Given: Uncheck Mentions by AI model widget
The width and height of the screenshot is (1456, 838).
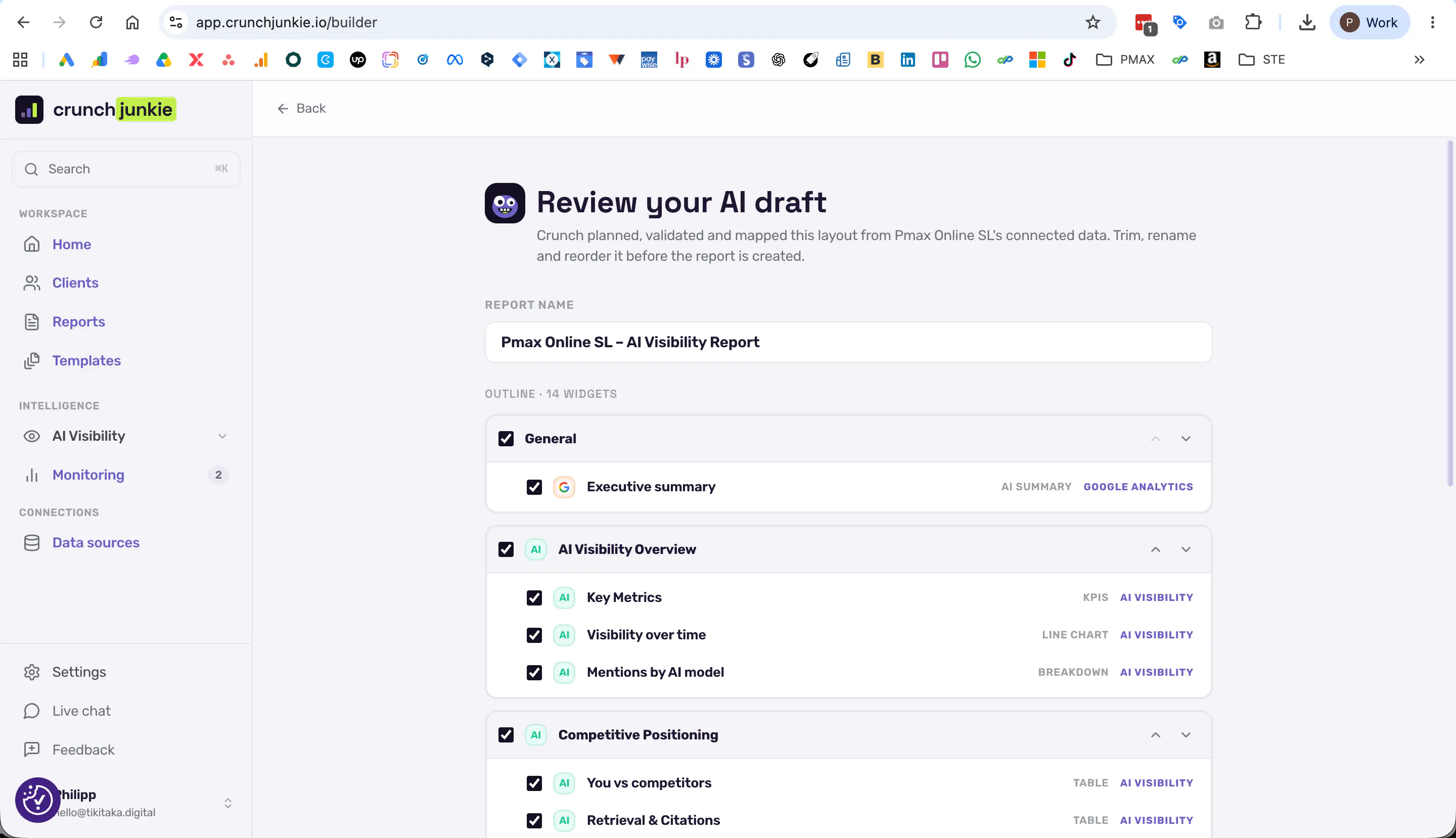Looking at the screenshot, I should point(534,672).
